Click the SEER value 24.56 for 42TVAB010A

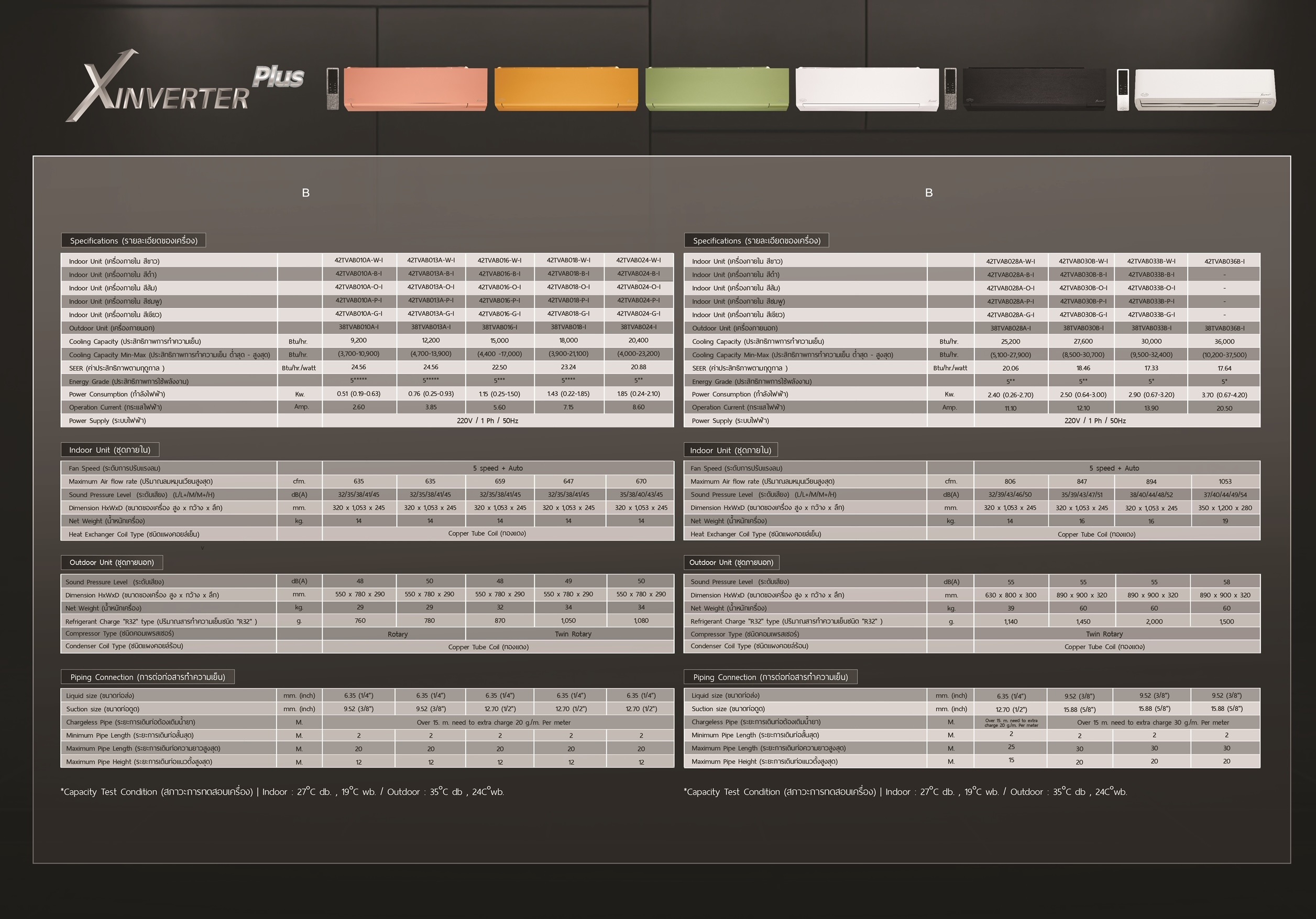(x=359, y=367)
